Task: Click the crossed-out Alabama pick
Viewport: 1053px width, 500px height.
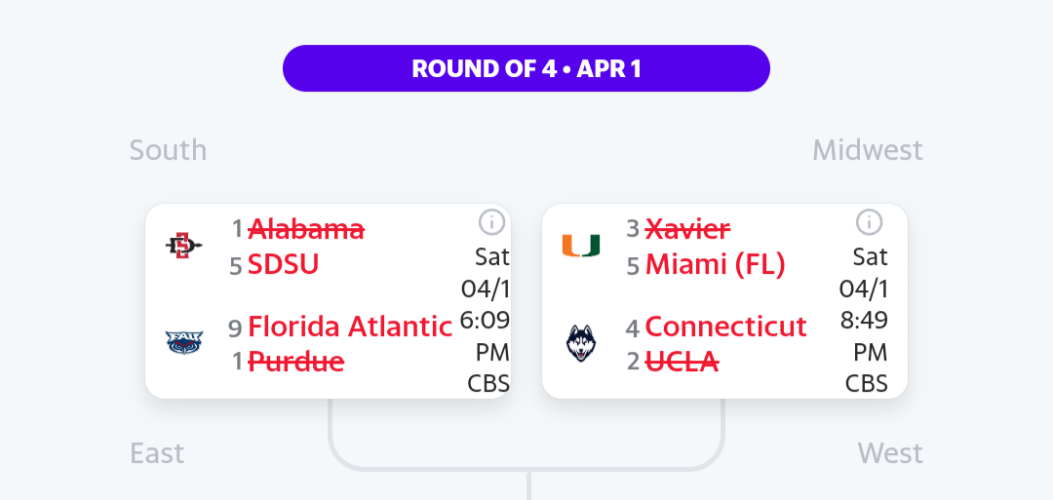Action: click(306, 230)
